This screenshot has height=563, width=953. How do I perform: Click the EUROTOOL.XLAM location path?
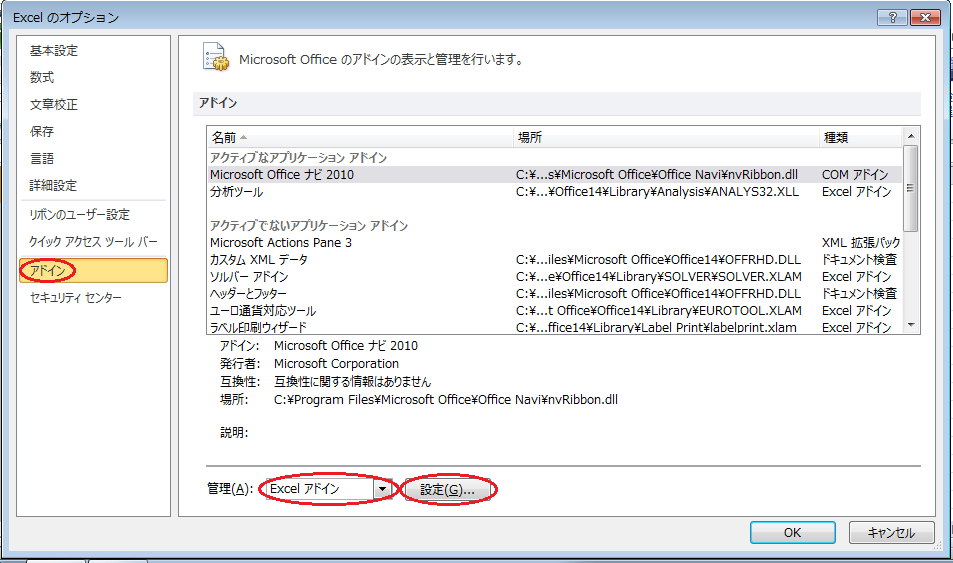coord(659,311)
